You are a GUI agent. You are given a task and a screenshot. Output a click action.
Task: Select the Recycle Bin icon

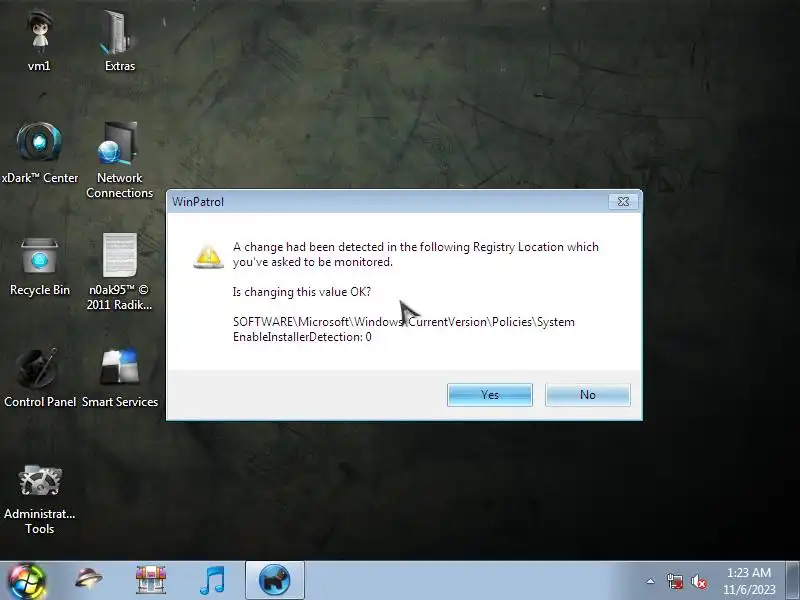pyautogui.click(x=39, y=265)
